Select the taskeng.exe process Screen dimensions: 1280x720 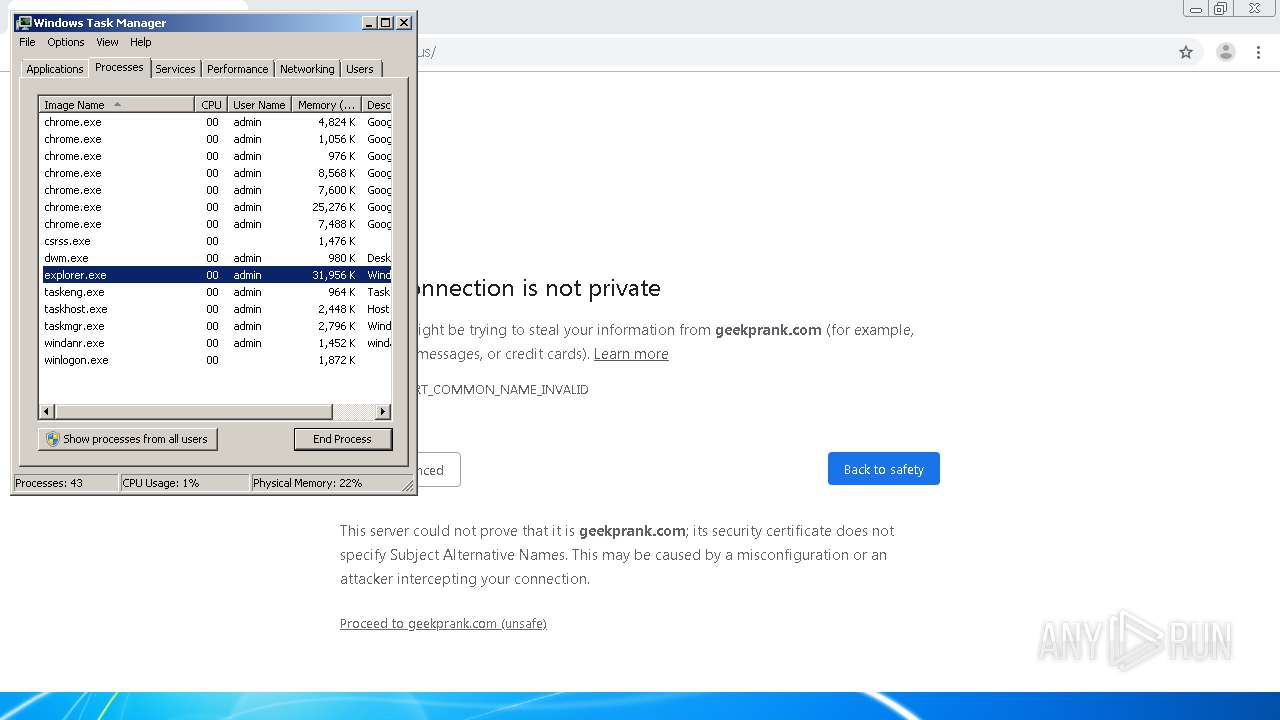click(215, 292)
